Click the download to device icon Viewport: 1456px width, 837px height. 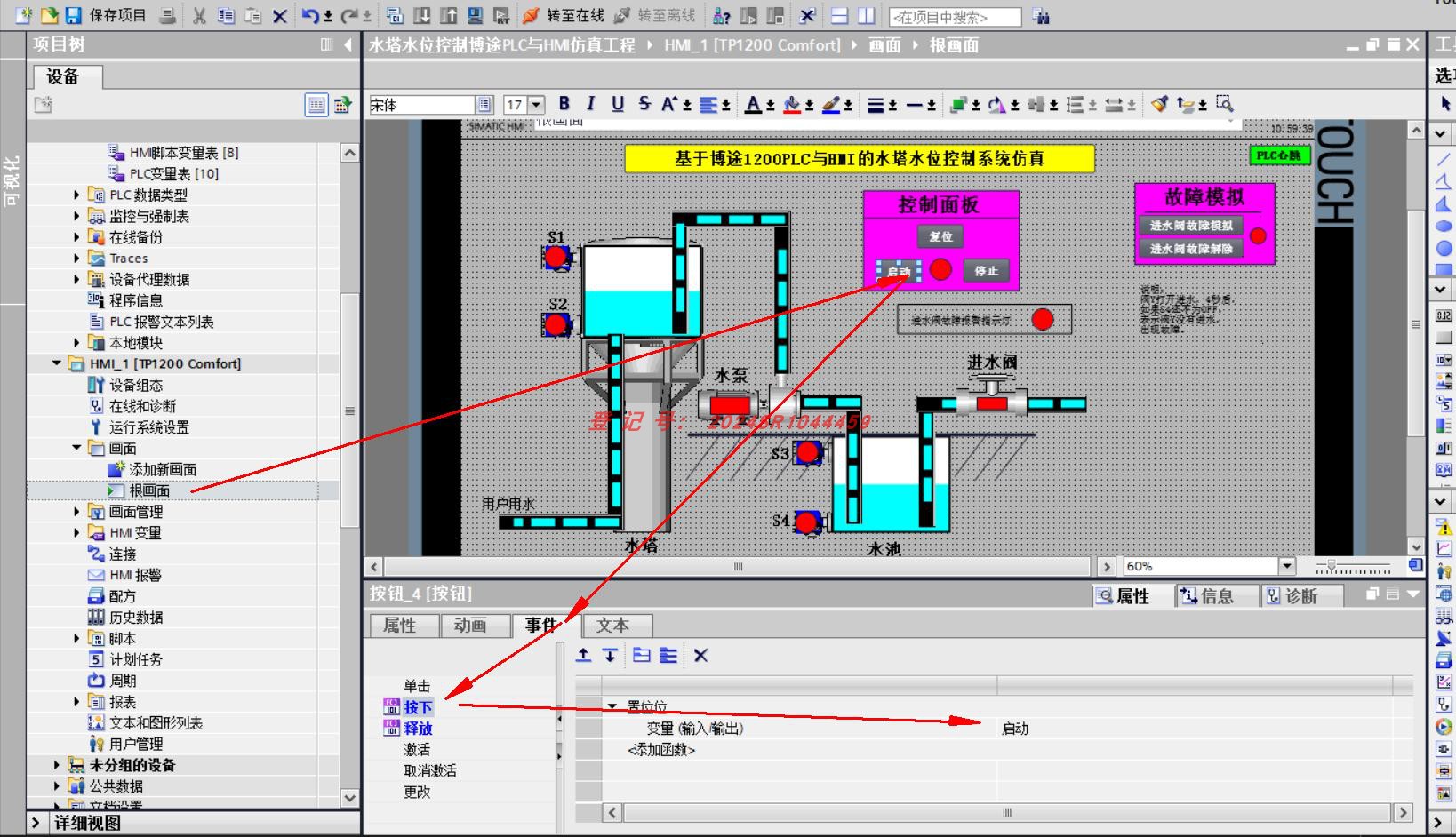[422, 15]
